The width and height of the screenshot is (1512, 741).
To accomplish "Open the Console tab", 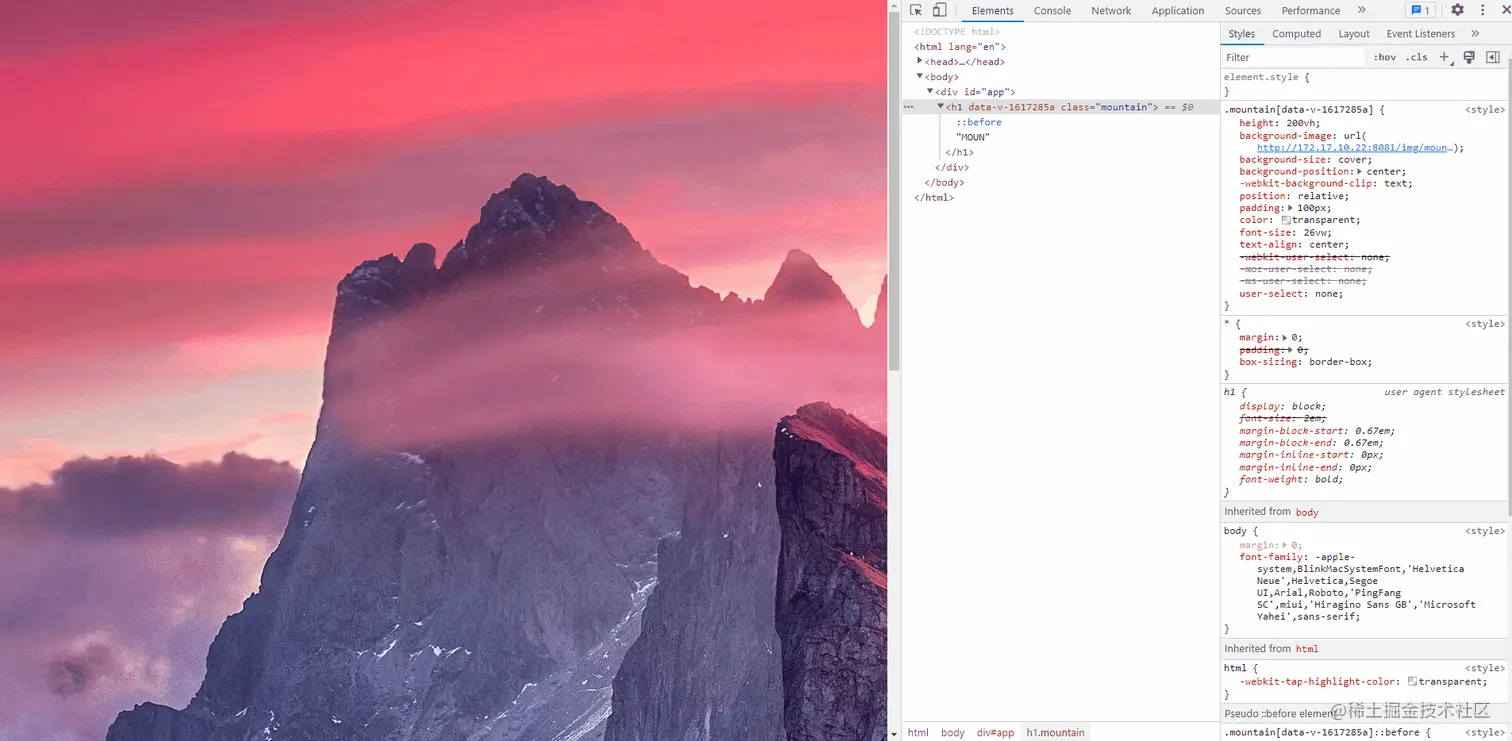I will [1052, 11].
